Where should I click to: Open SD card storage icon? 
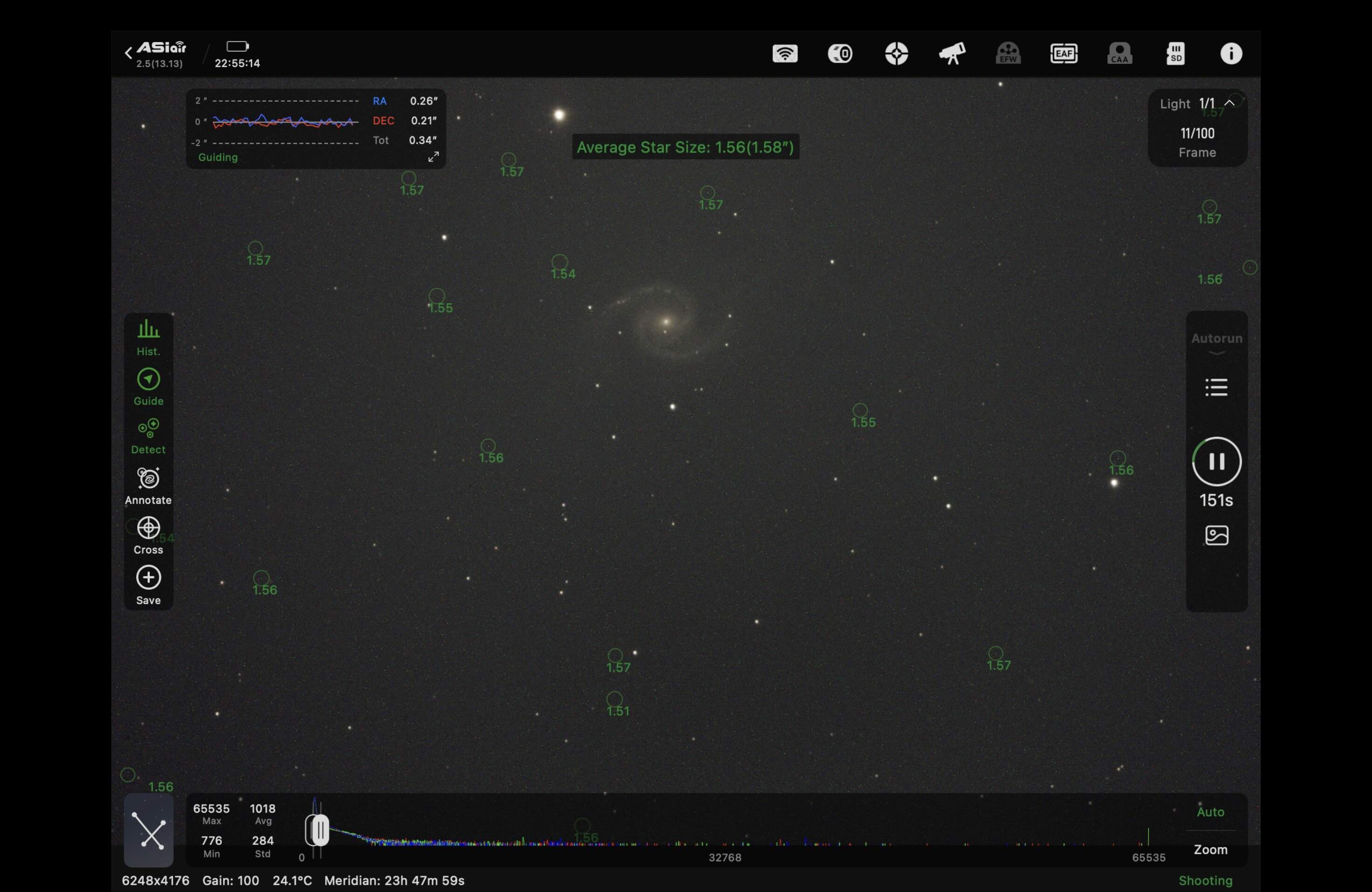click(1176, 54)
